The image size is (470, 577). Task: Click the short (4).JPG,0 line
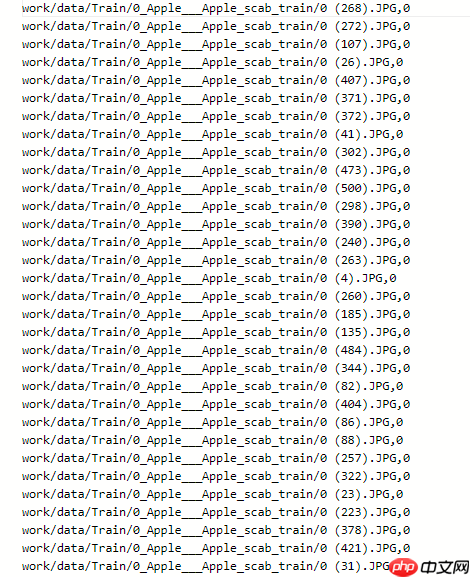coord(209,279)
